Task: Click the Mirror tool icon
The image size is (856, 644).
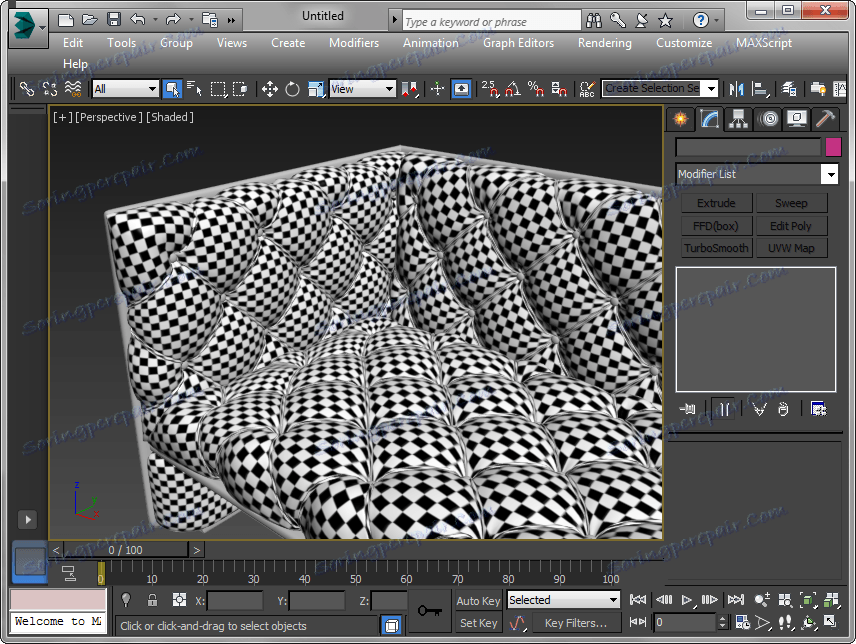Action: [737, 89]
